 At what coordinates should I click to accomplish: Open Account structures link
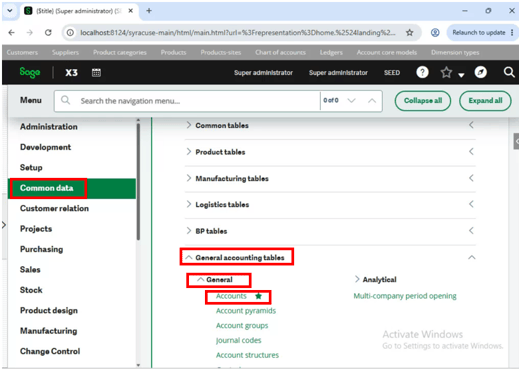[247, 355]
